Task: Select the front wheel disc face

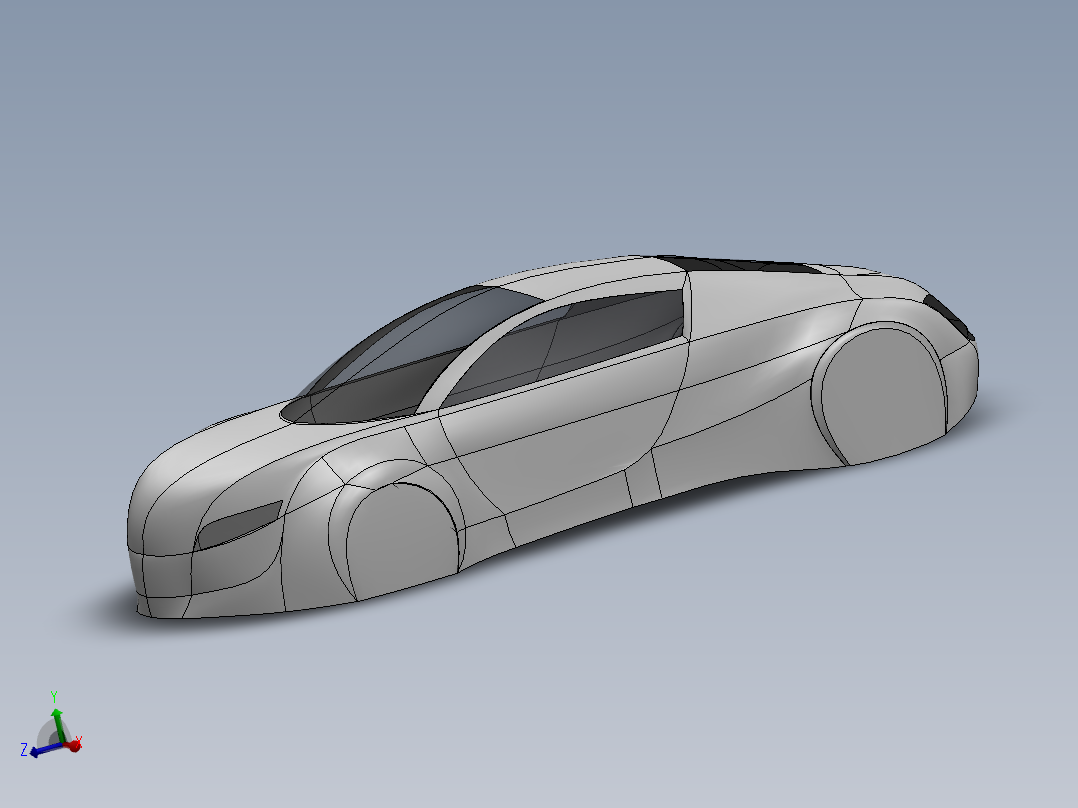Action: [402, 540]
